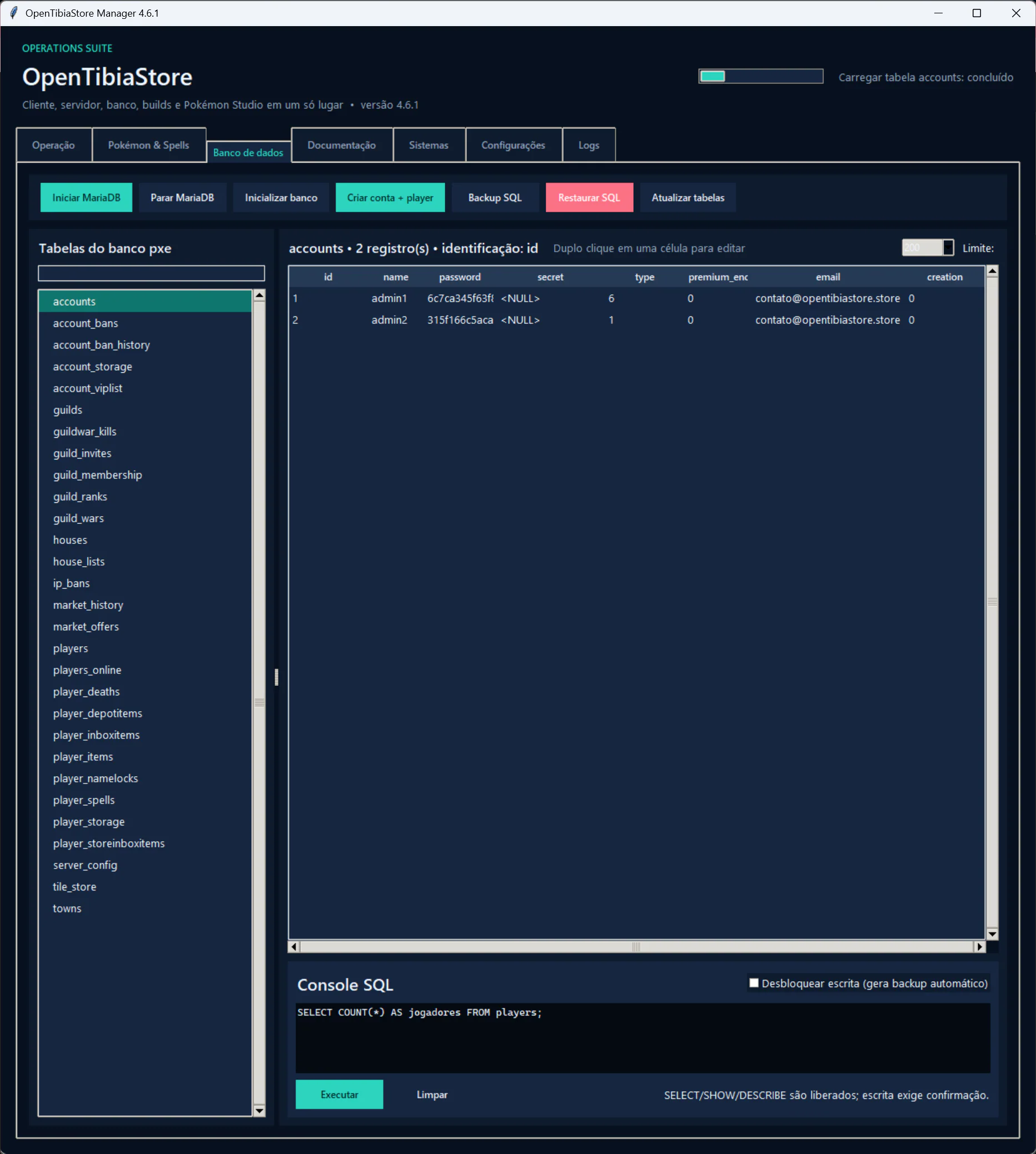1036x1154 pixels.
Task: Click the email column header
Action: click(x=828, y=277)
